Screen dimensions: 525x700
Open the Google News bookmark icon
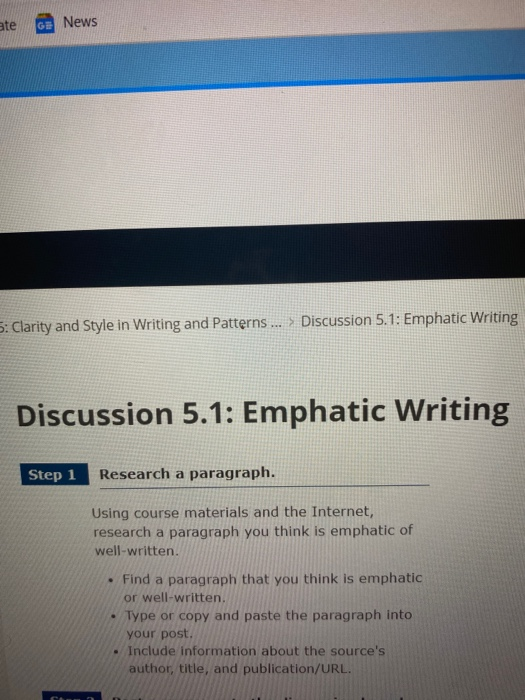click(45, 25)
